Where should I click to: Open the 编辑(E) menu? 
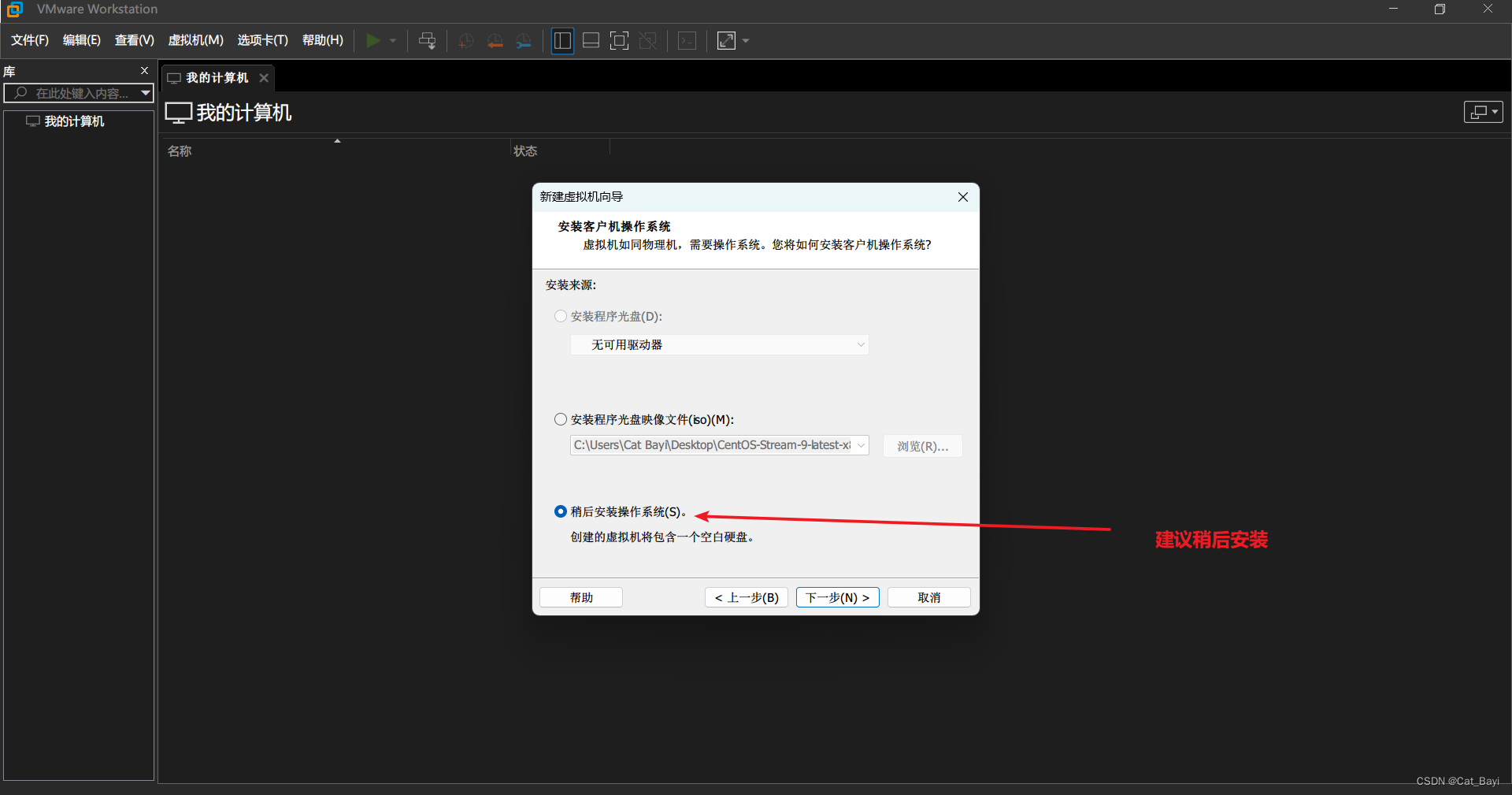pyautogui.click(x=82, y=40)
